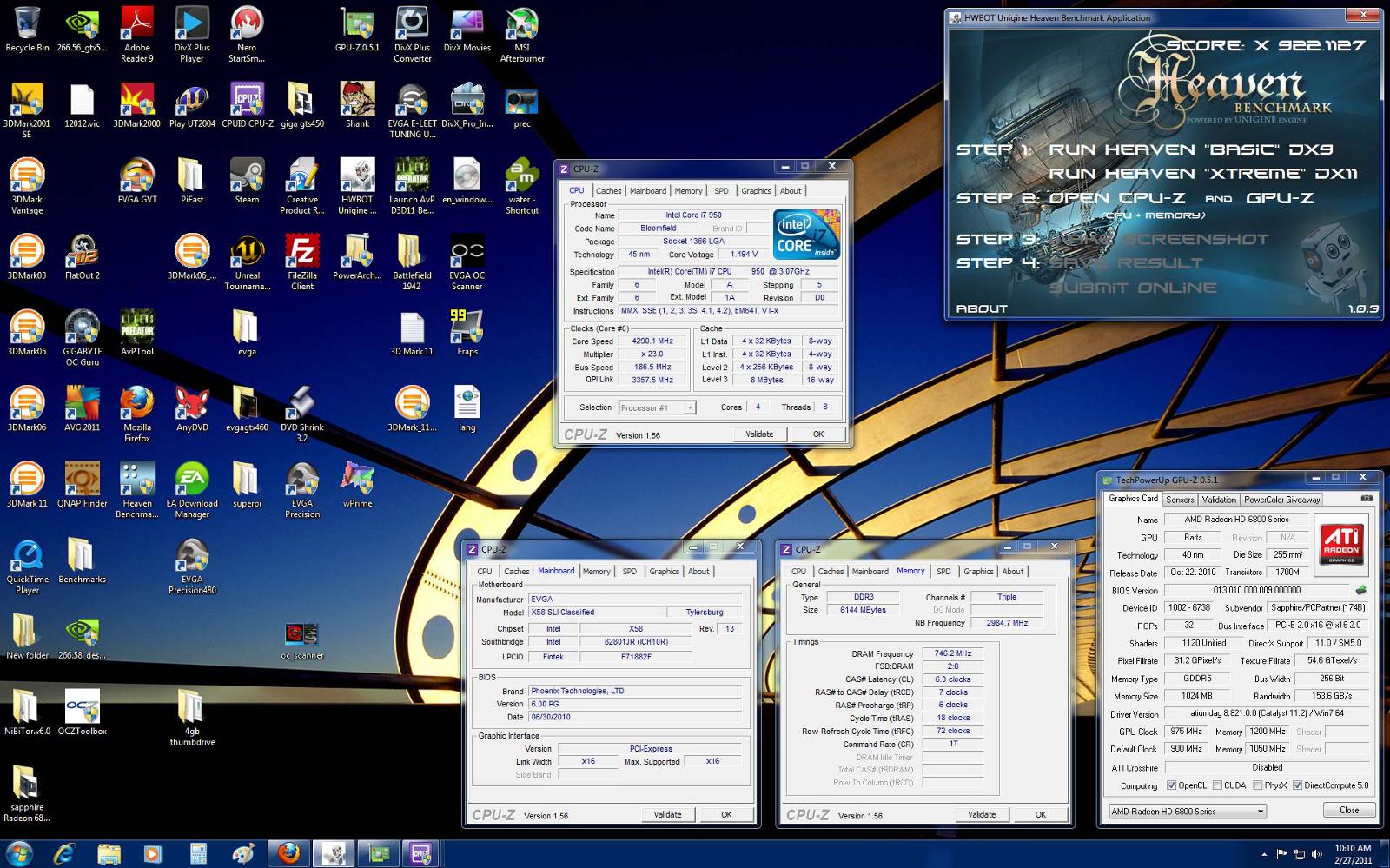This screenshot has width=1390, height=868.
Task: Open the Windows Start menu
Action: (19, 853)
